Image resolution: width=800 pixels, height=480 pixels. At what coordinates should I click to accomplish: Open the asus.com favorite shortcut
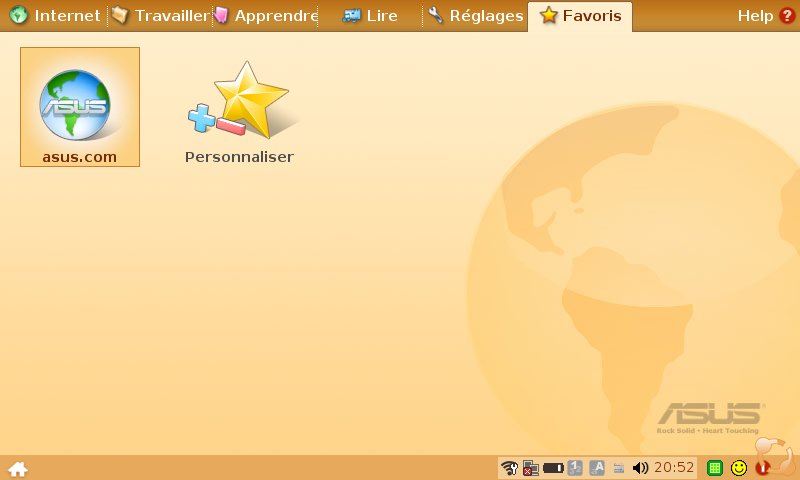point(80,107)
